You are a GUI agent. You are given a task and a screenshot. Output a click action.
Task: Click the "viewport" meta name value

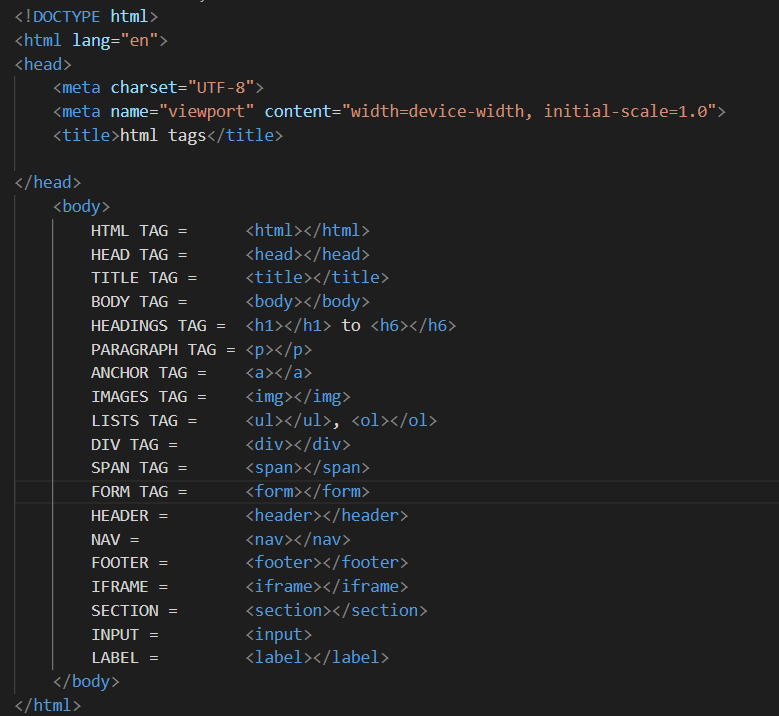point(206,111)
